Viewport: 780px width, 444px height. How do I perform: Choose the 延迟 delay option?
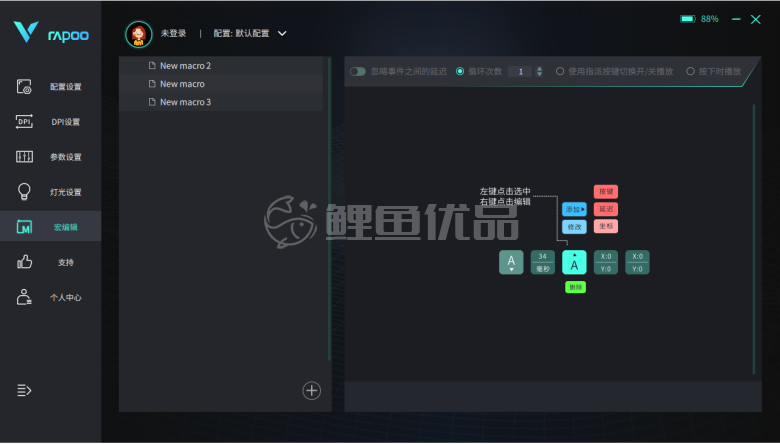click(606, 209)
